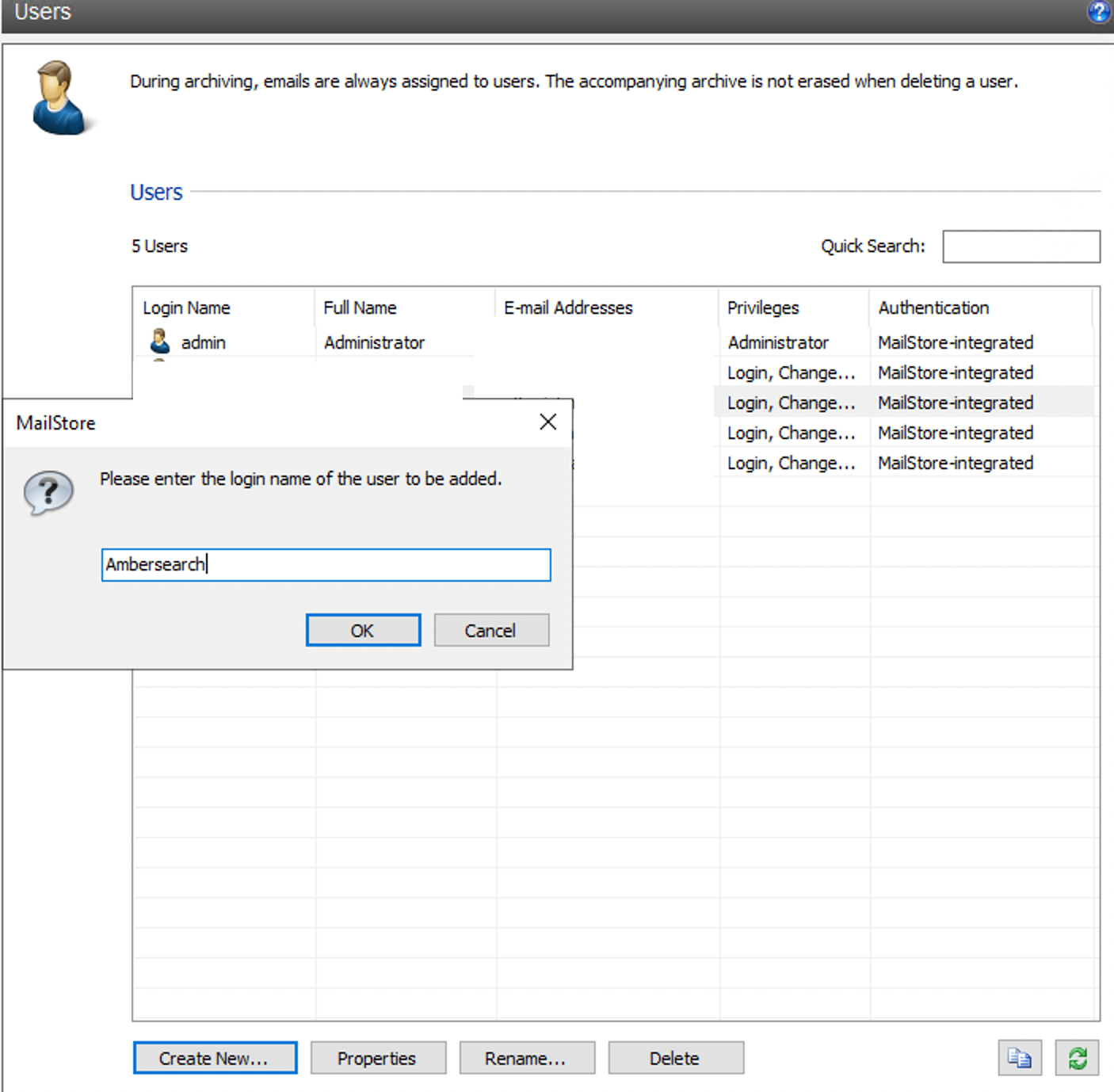The image size is (1114, 1092).
Task: Click 'Administrator' in the Privileges column
Action: pyautogui.click(x=778, y=342)
